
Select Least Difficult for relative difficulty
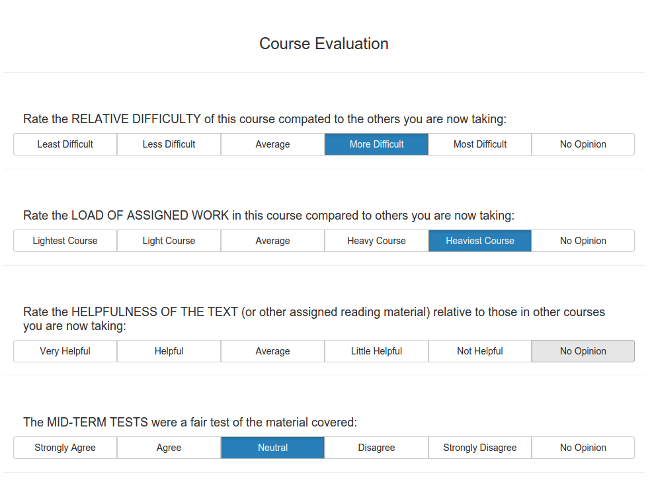[x=65, y=144]
